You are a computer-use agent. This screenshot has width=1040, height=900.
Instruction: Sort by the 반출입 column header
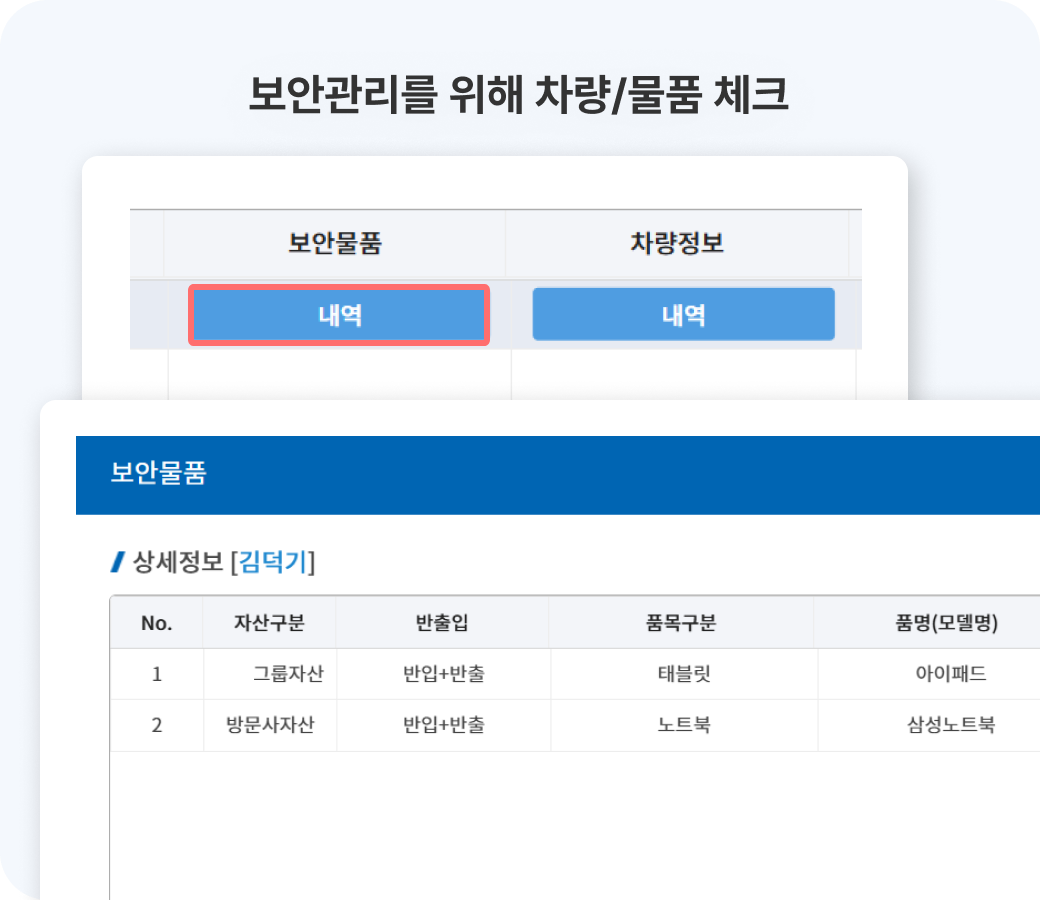point(442,623)
